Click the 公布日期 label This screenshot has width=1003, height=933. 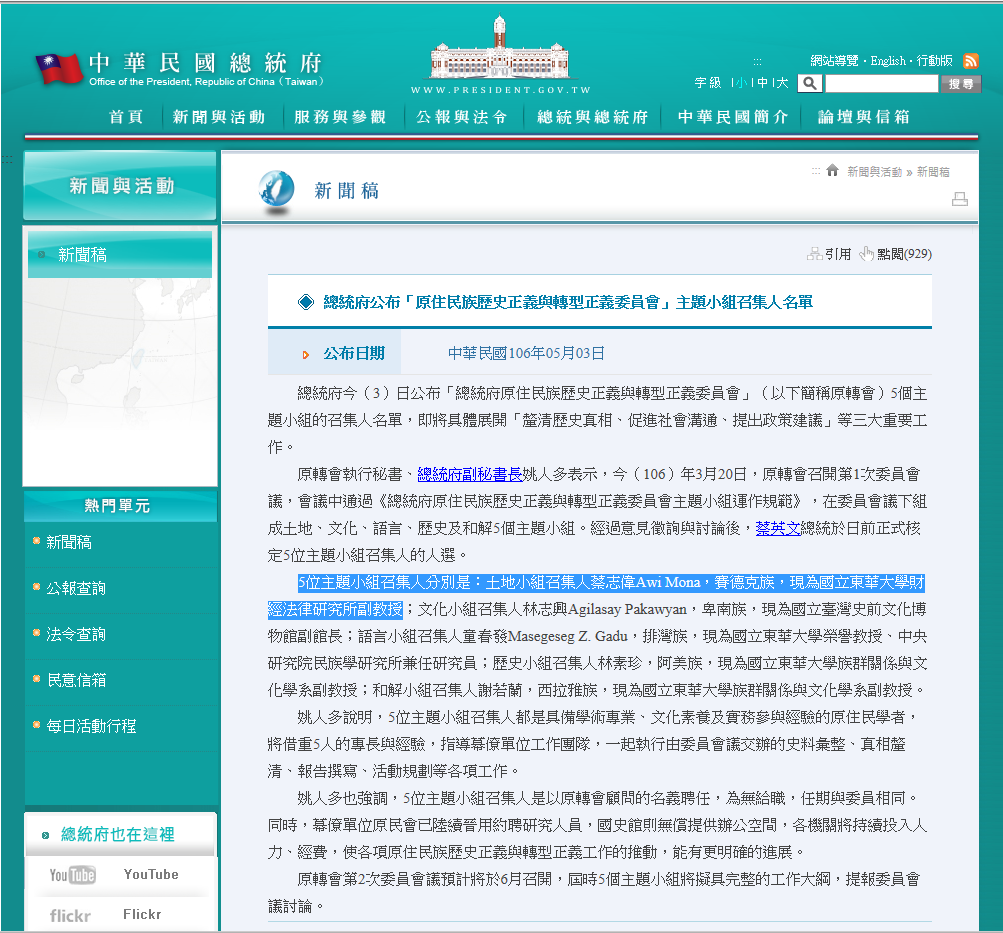tap(354, 353)
